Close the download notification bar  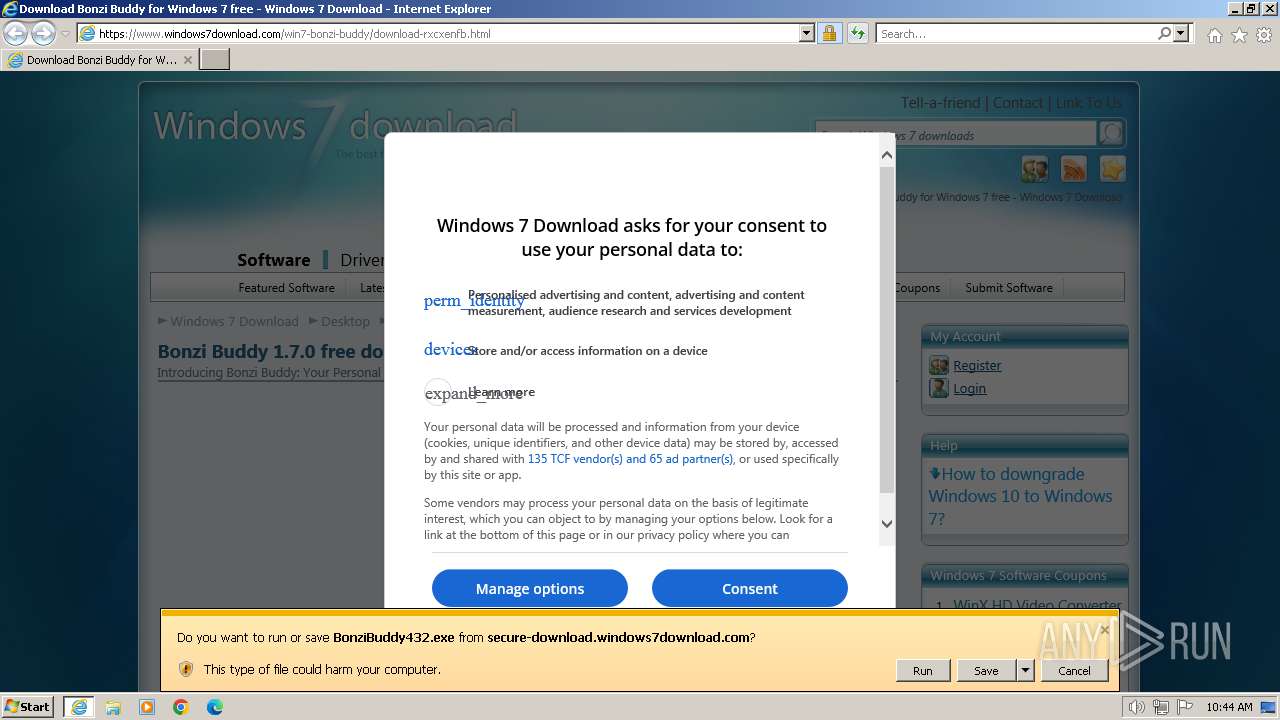1104,630
